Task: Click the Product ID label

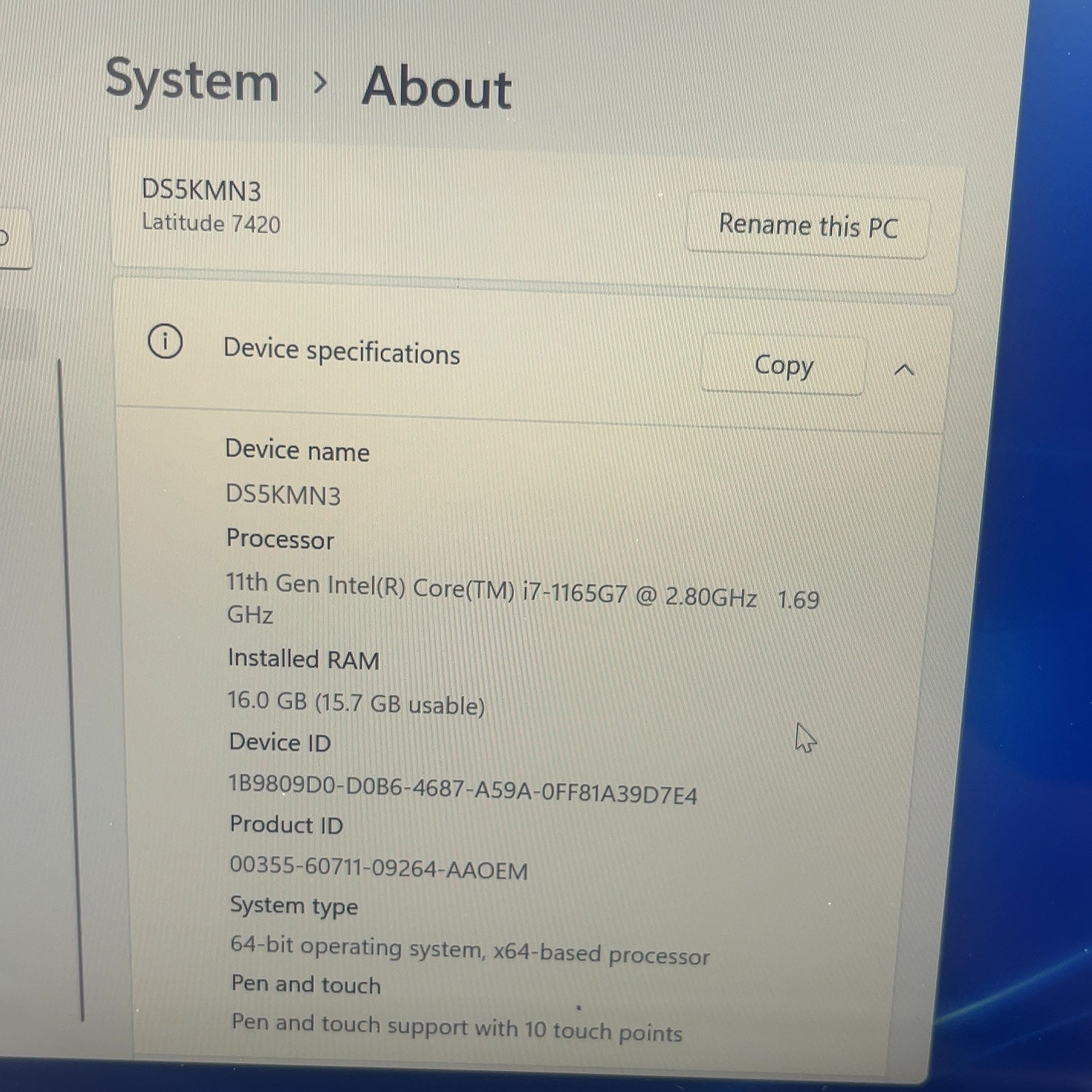Action: click(x=286, y=825)
